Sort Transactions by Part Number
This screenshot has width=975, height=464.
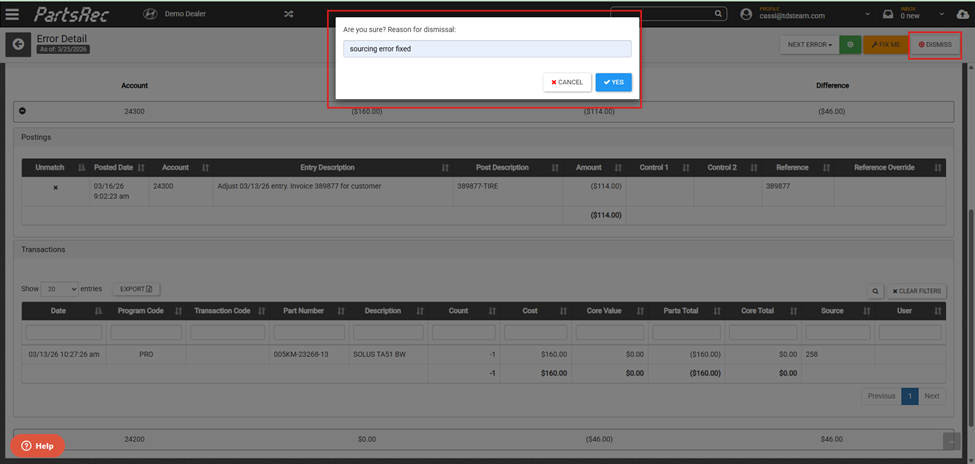pyautogui.click(x=308, y=310)
